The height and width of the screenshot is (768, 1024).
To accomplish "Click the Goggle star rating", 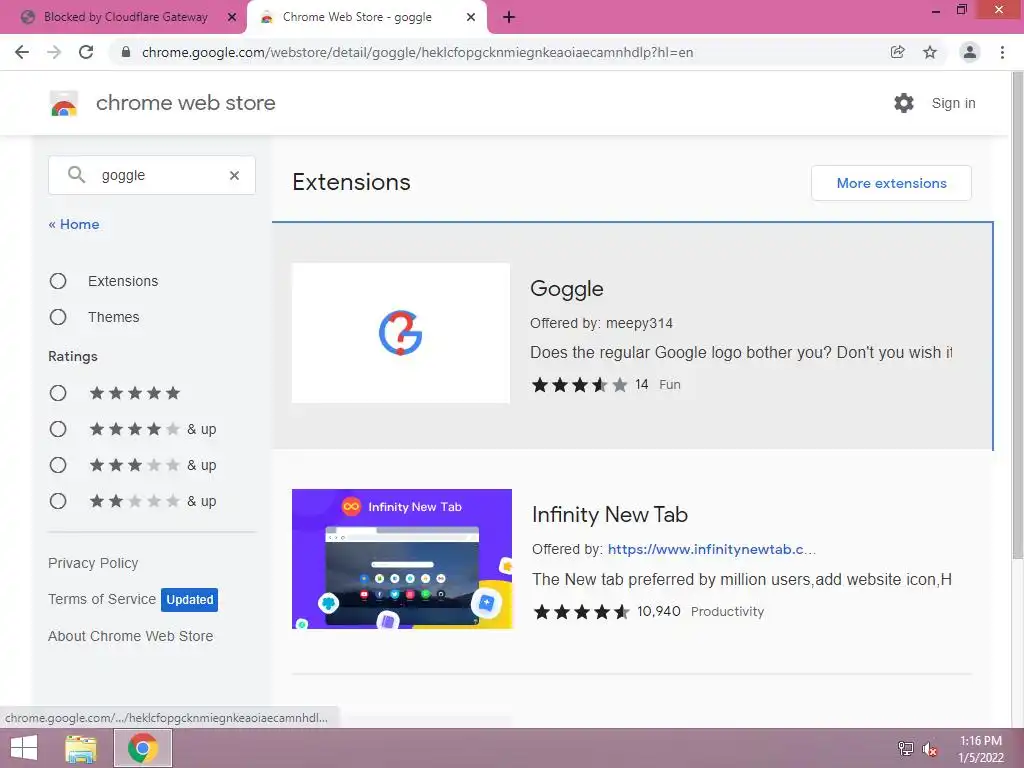I will [x=580, y=385].
